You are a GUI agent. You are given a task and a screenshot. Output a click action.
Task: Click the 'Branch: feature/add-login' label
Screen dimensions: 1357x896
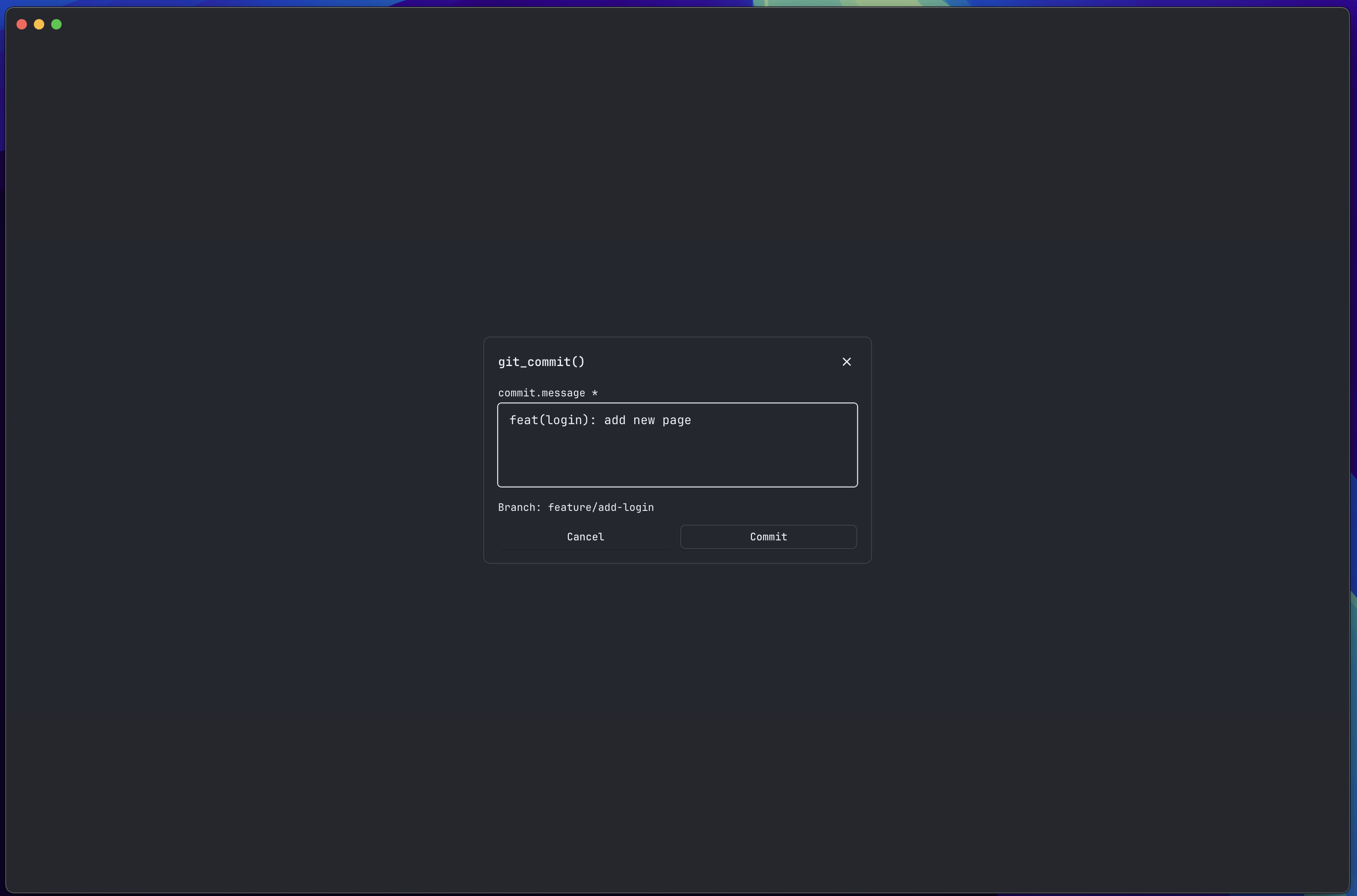(x=576, y=507)
